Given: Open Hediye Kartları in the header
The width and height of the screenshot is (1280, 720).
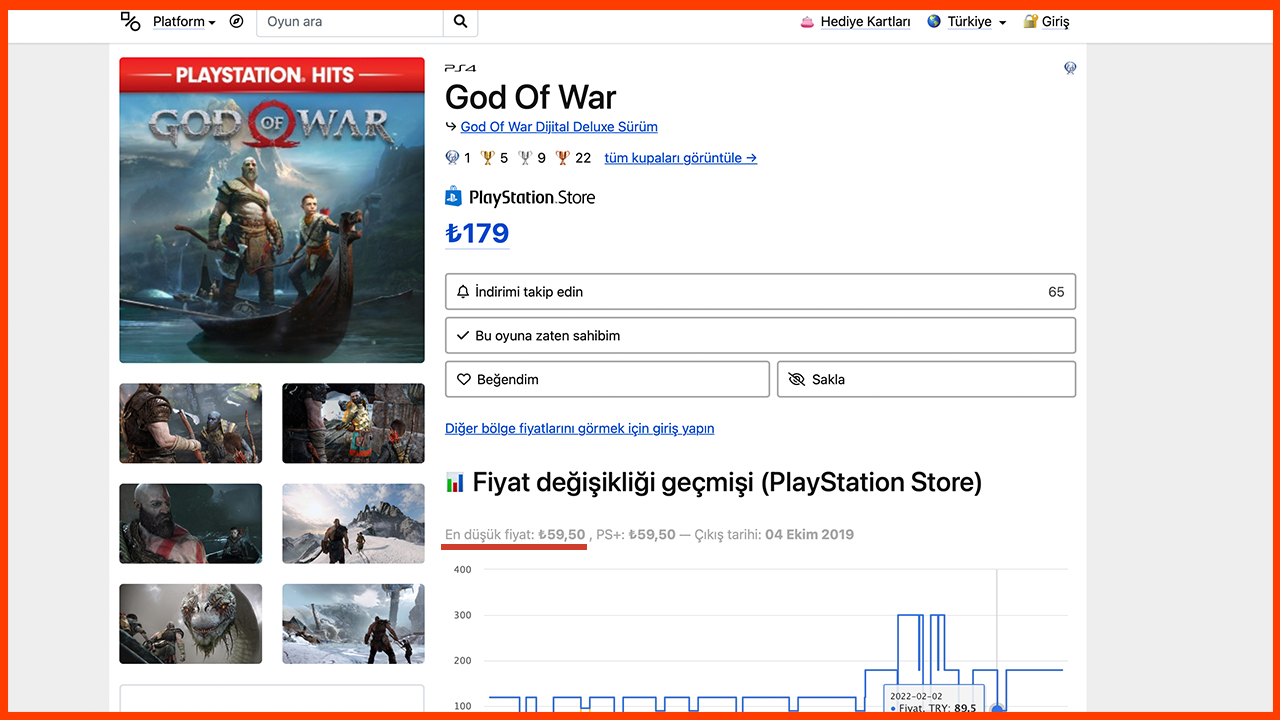Looking at the screenshot, I should 865,22.
